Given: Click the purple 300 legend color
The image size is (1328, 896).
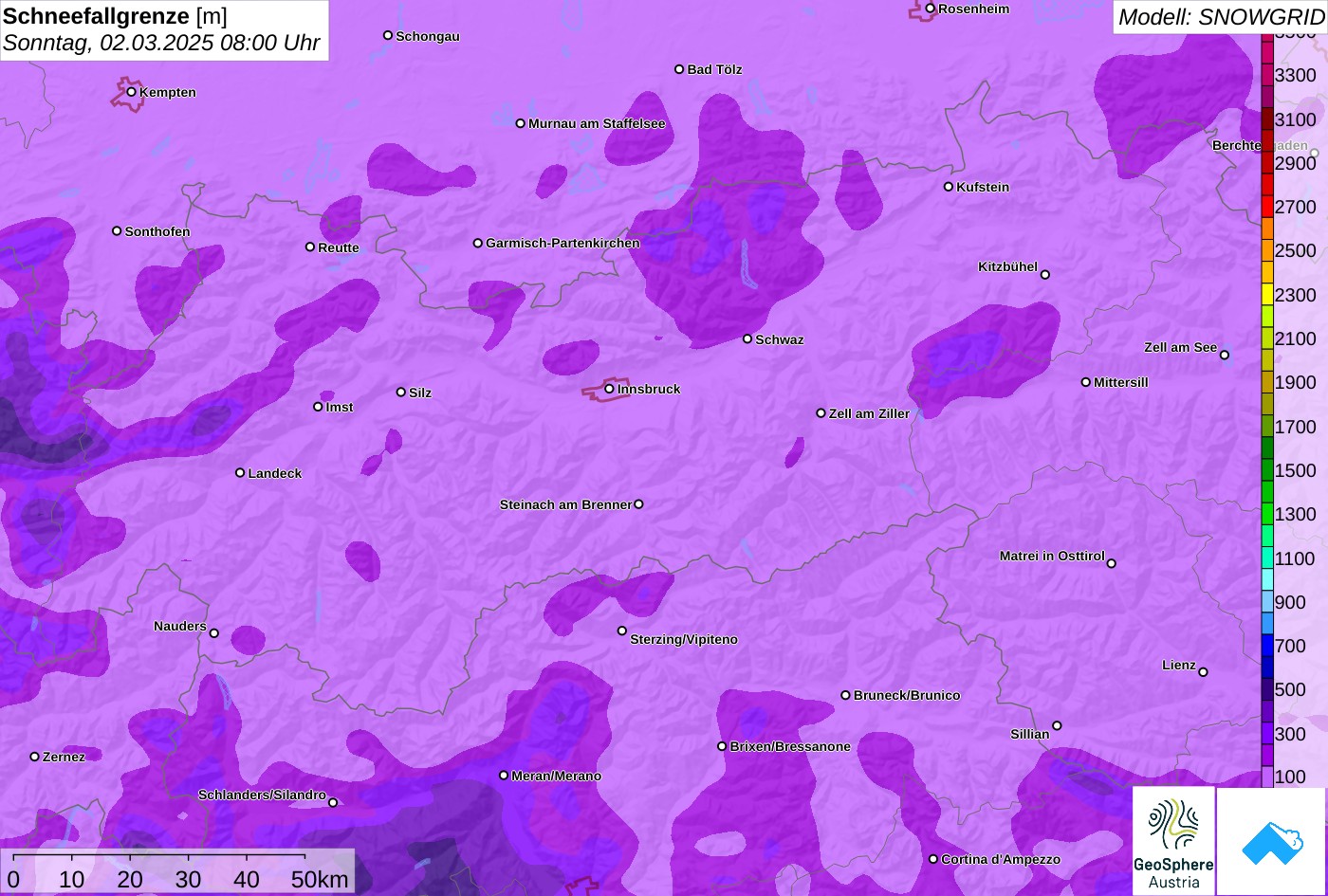Looking at the screenshot, I should (x=1267, y=734).
